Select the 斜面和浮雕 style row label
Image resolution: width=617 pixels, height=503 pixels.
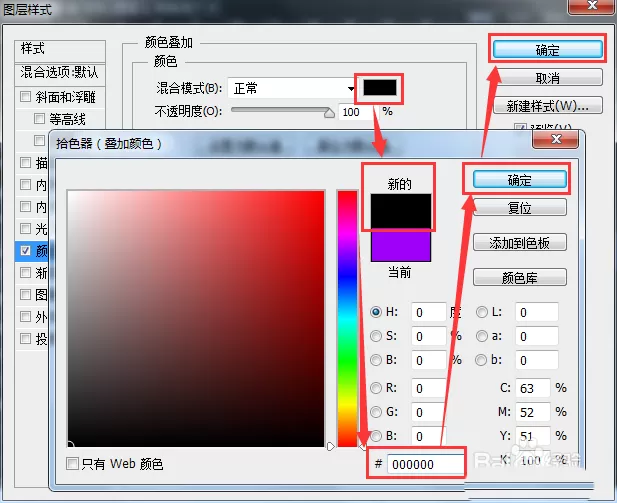tap(65, 97)
